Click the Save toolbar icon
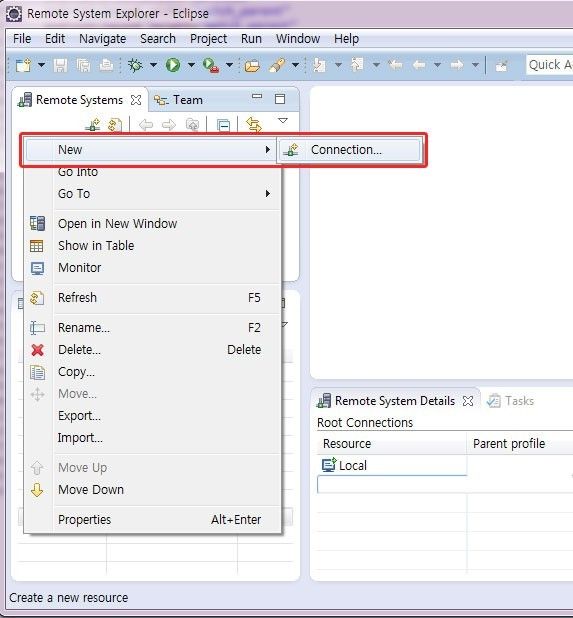The width and height of the screenshot is (573, 618). pos(60,65)
